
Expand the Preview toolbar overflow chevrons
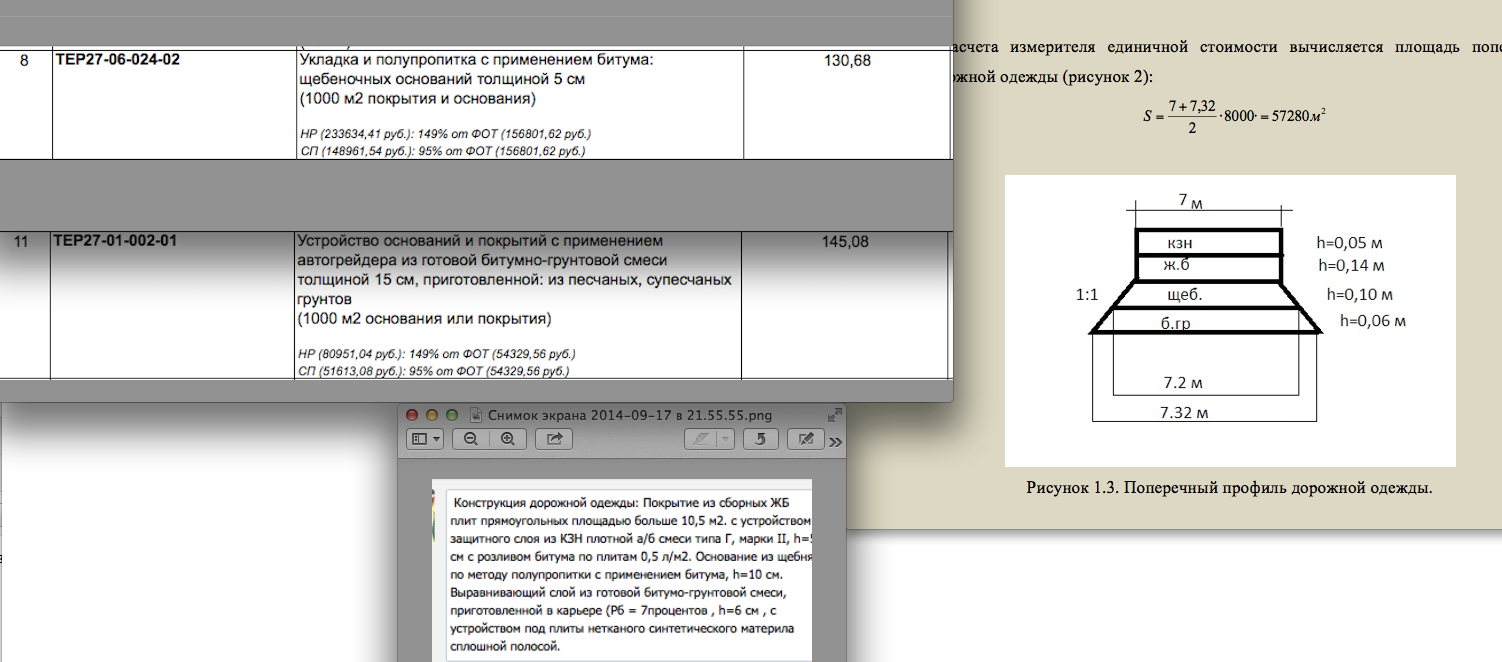(x=836, y=440)
